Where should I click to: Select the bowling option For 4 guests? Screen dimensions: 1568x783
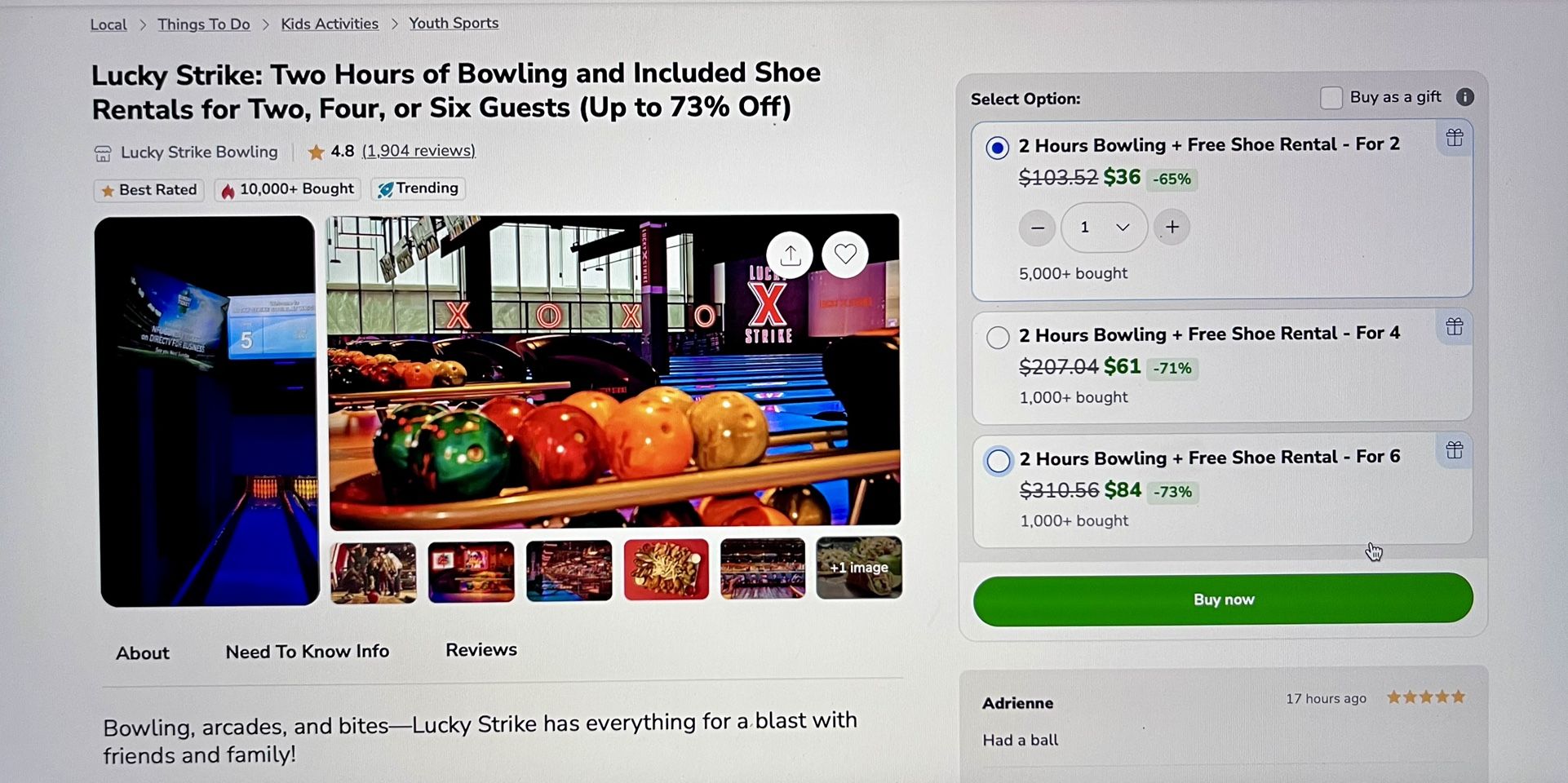pyautogui.click(x=998, y=336)
